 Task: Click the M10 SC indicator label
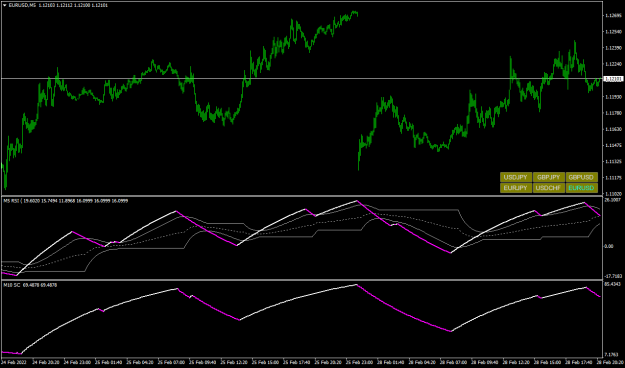click(12, 285)
